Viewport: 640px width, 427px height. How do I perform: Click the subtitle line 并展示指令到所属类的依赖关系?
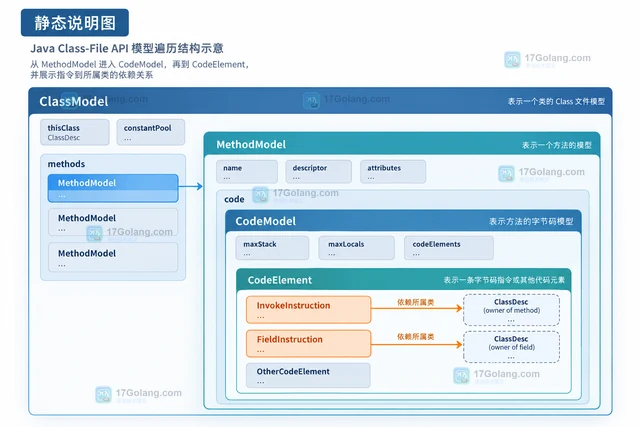coord(91,75)
